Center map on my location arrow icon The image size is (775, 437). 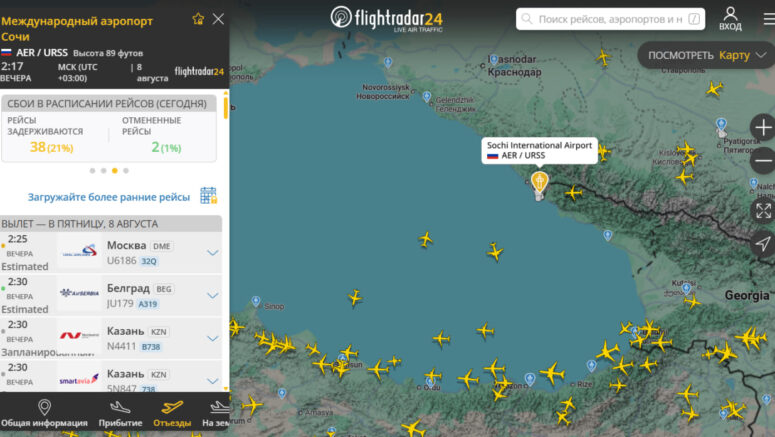(x=763, y=243)
